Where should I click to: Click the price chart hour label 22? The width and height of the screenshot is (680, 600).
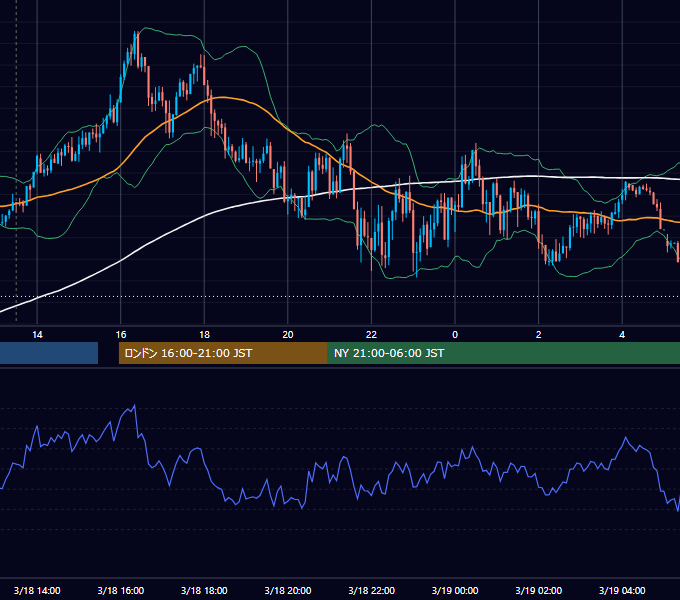[371, 335]
